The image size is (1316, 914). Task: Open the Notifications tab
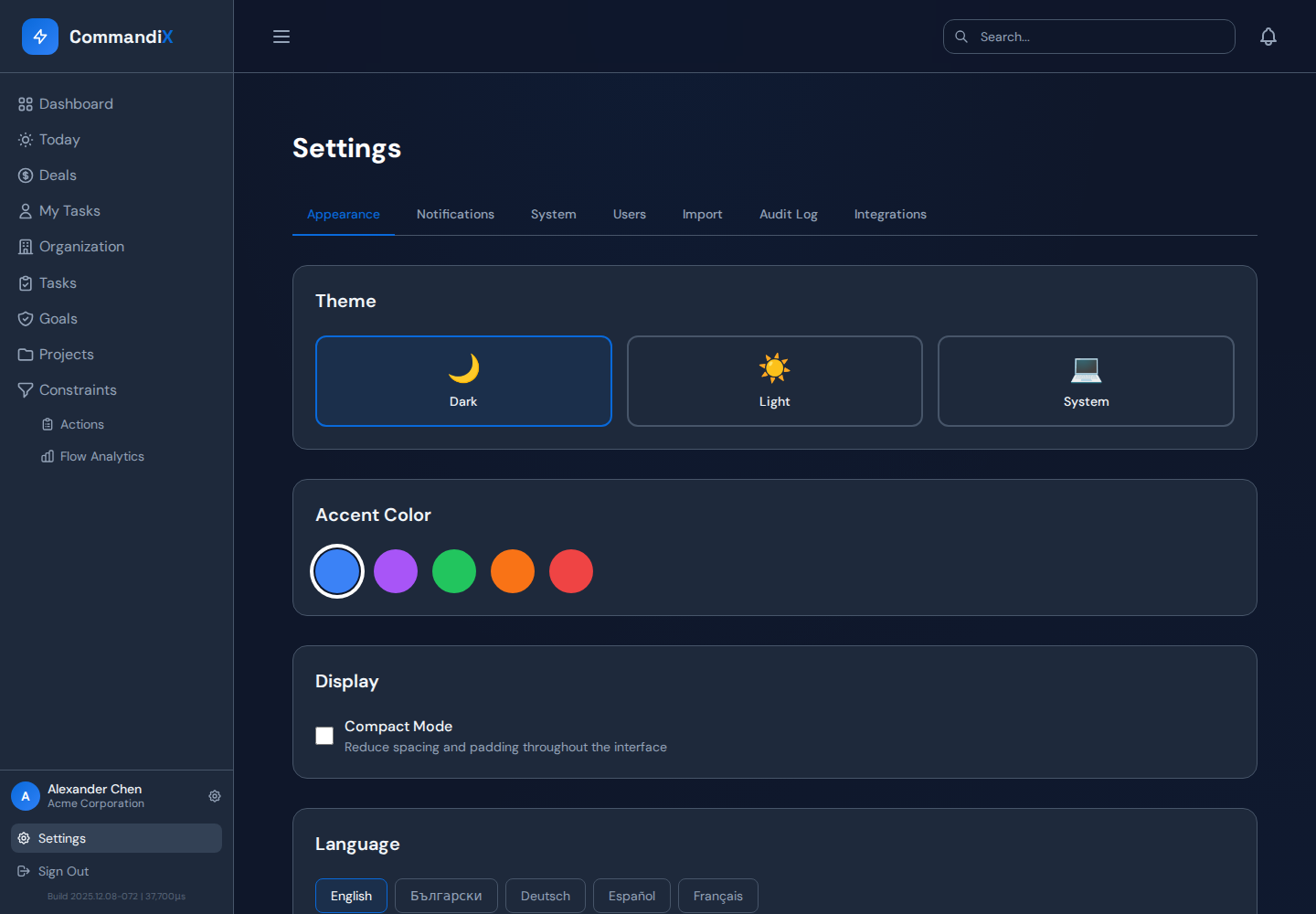455,214
